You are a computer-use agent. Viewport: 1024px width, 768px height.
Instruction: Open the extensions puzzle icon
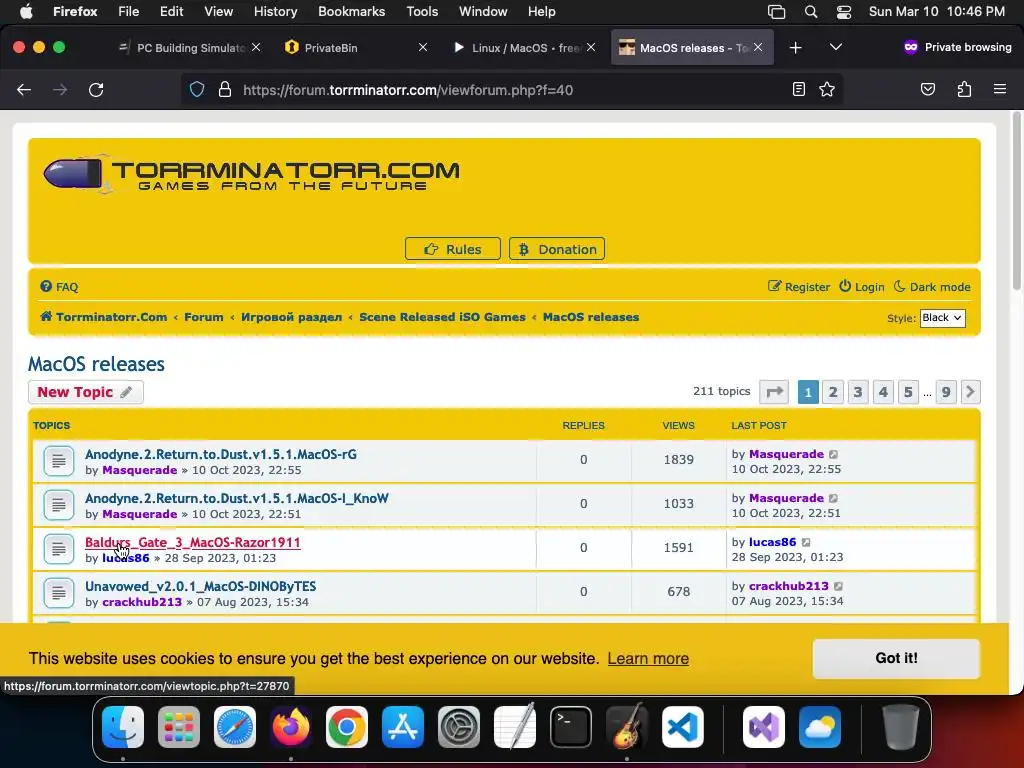point(964,89)
